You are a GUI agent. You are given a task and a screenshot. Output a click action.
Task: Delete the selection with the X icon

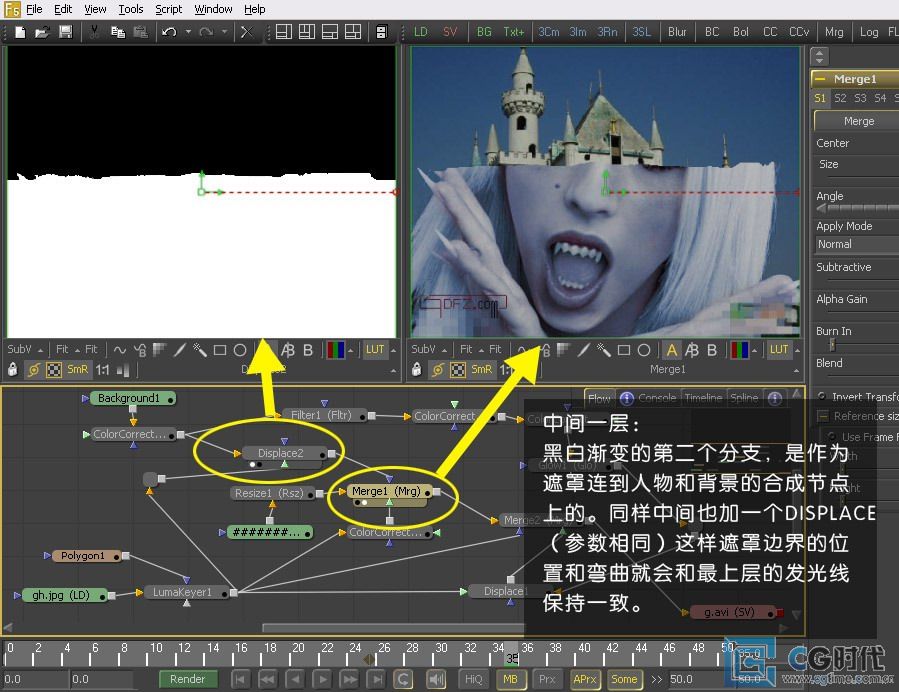[247, 32]
